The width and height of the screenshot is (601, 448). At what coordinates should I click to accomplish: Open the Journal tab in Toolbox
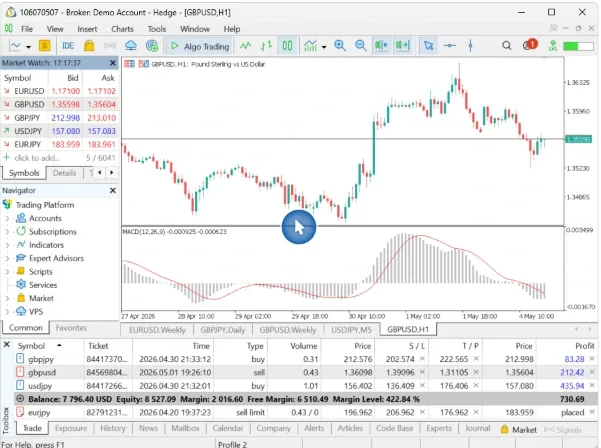(477, 428)
